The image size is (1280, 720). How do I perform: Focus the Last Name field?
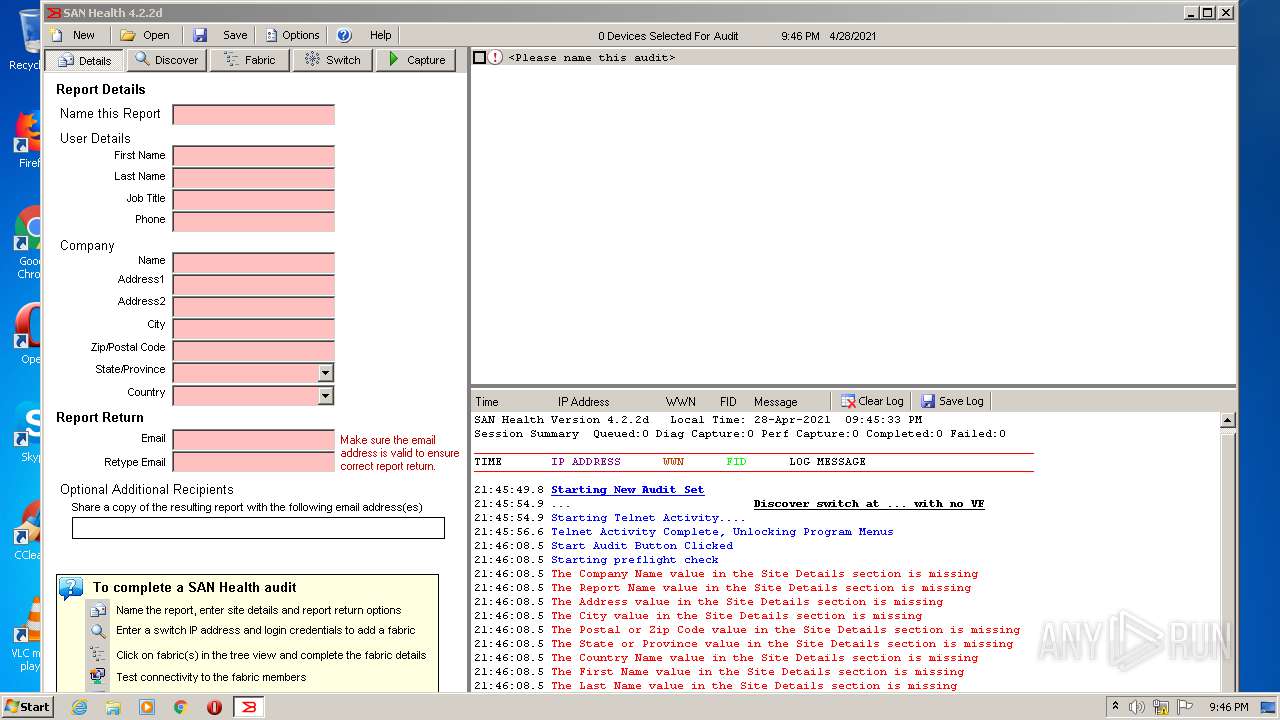pyautogui.click(x=254, y=178)
